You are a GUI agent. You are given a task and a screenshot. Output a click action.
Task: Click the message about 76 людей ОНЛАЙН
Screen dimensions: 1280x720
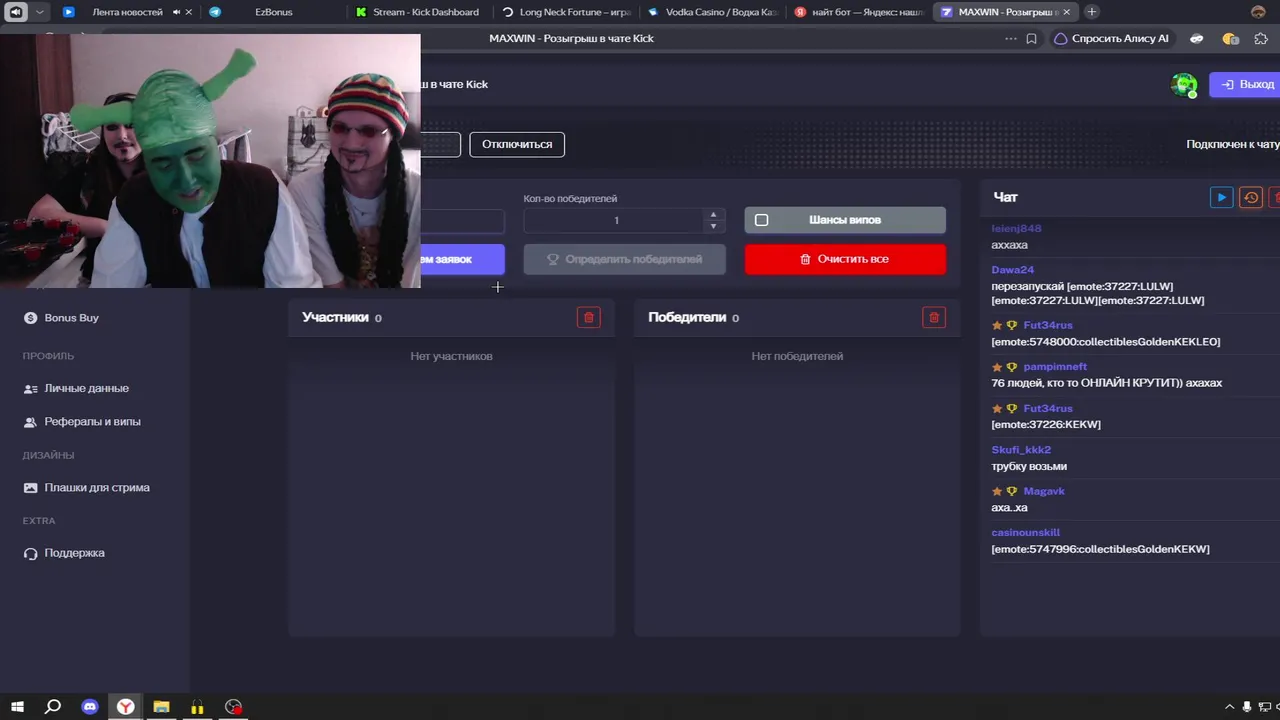[1107, 383]
